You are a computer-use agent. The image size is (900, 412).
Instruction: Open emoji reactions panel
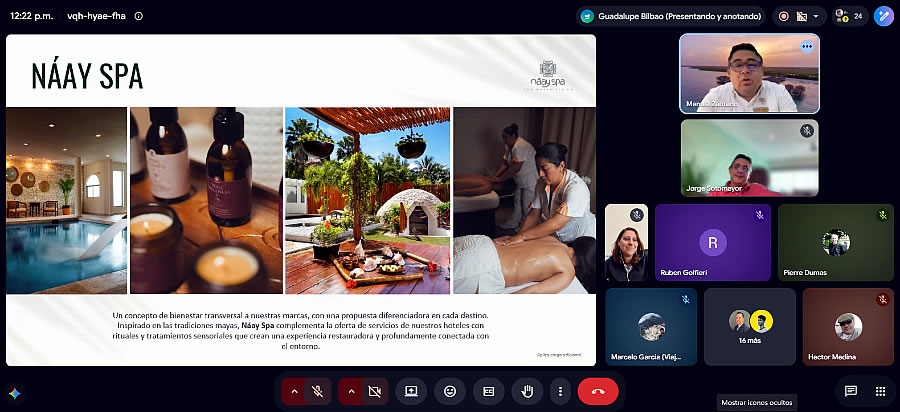[x=450, y=391]
